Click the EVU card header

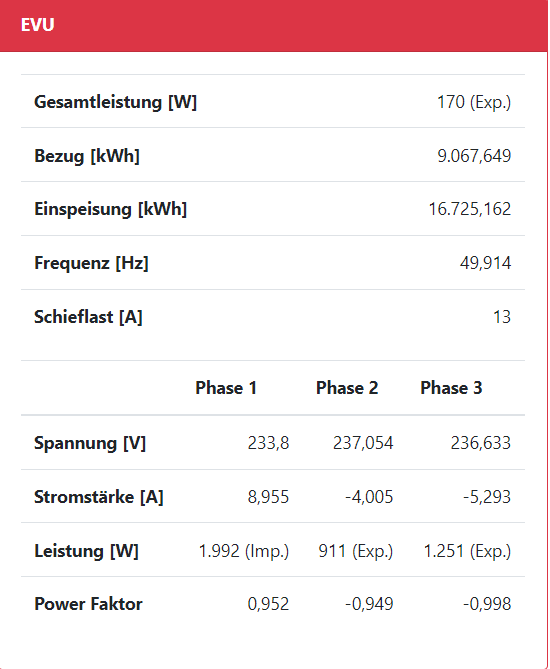click(x=274, y=26)
